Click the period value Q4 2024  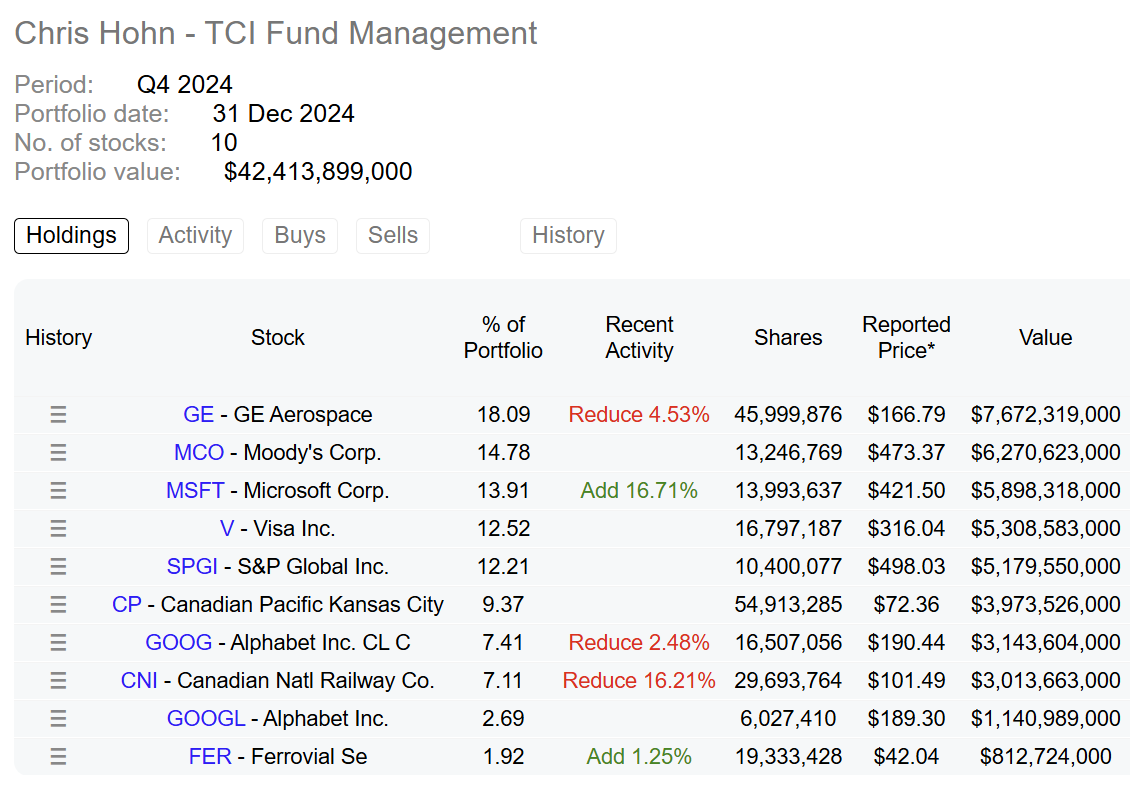[x=185, y=85]
